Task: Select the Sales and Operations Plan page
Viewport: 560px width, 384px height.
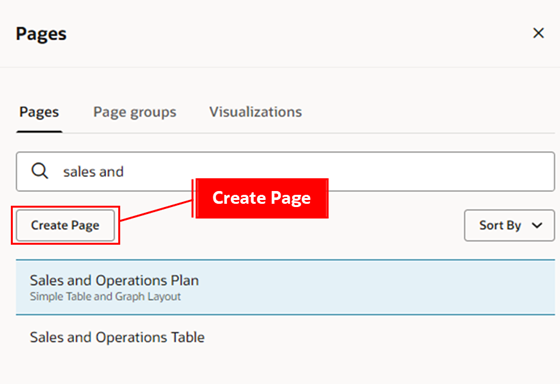Action: [285, 288]
